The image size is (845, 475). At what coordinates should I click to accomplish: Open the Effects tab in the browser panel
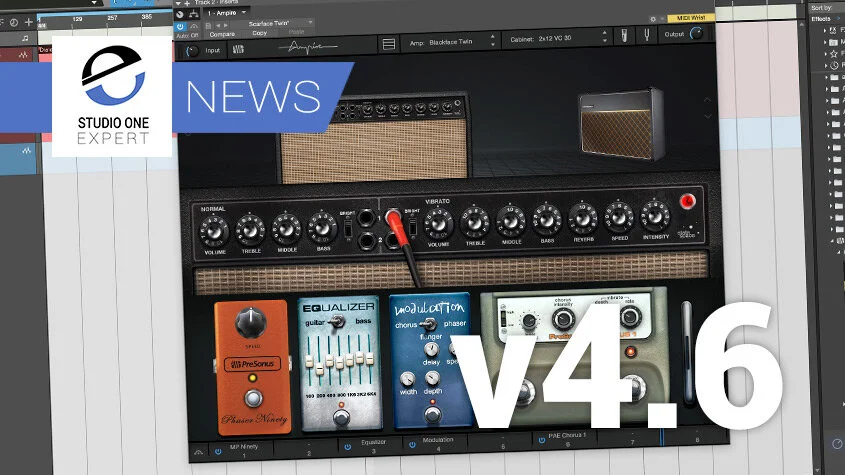coord(821,19)
